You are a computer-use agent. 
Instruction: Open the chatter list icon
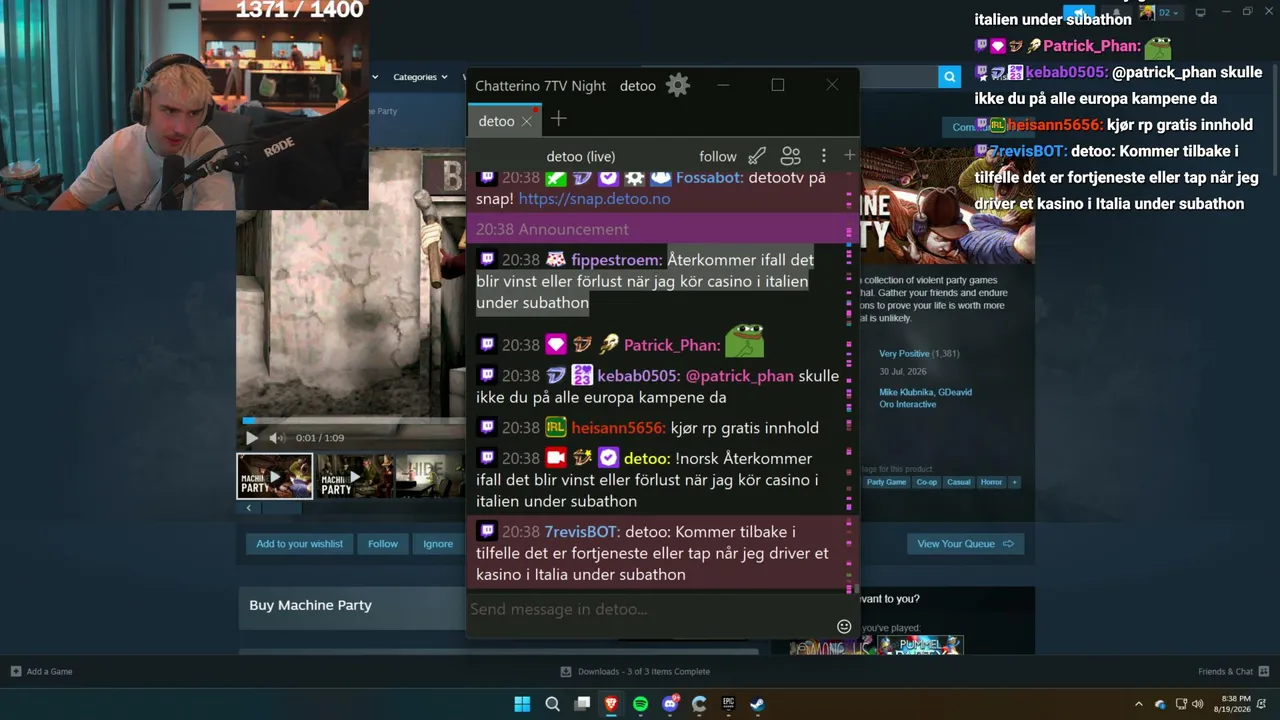tap(790, 156)
